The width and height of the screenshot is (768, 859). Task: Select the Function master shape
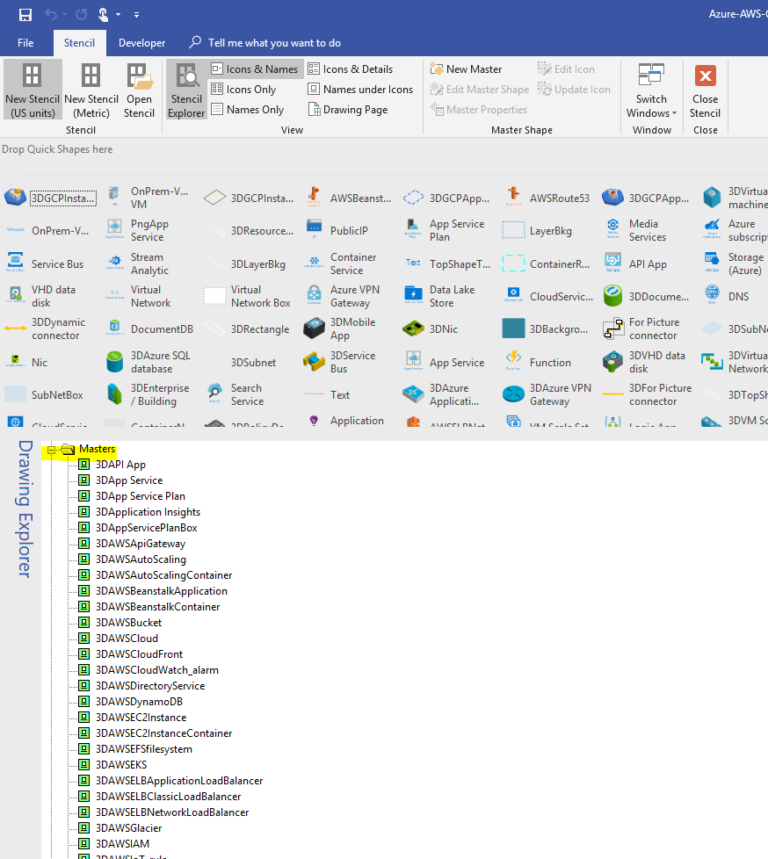(537, 362)
